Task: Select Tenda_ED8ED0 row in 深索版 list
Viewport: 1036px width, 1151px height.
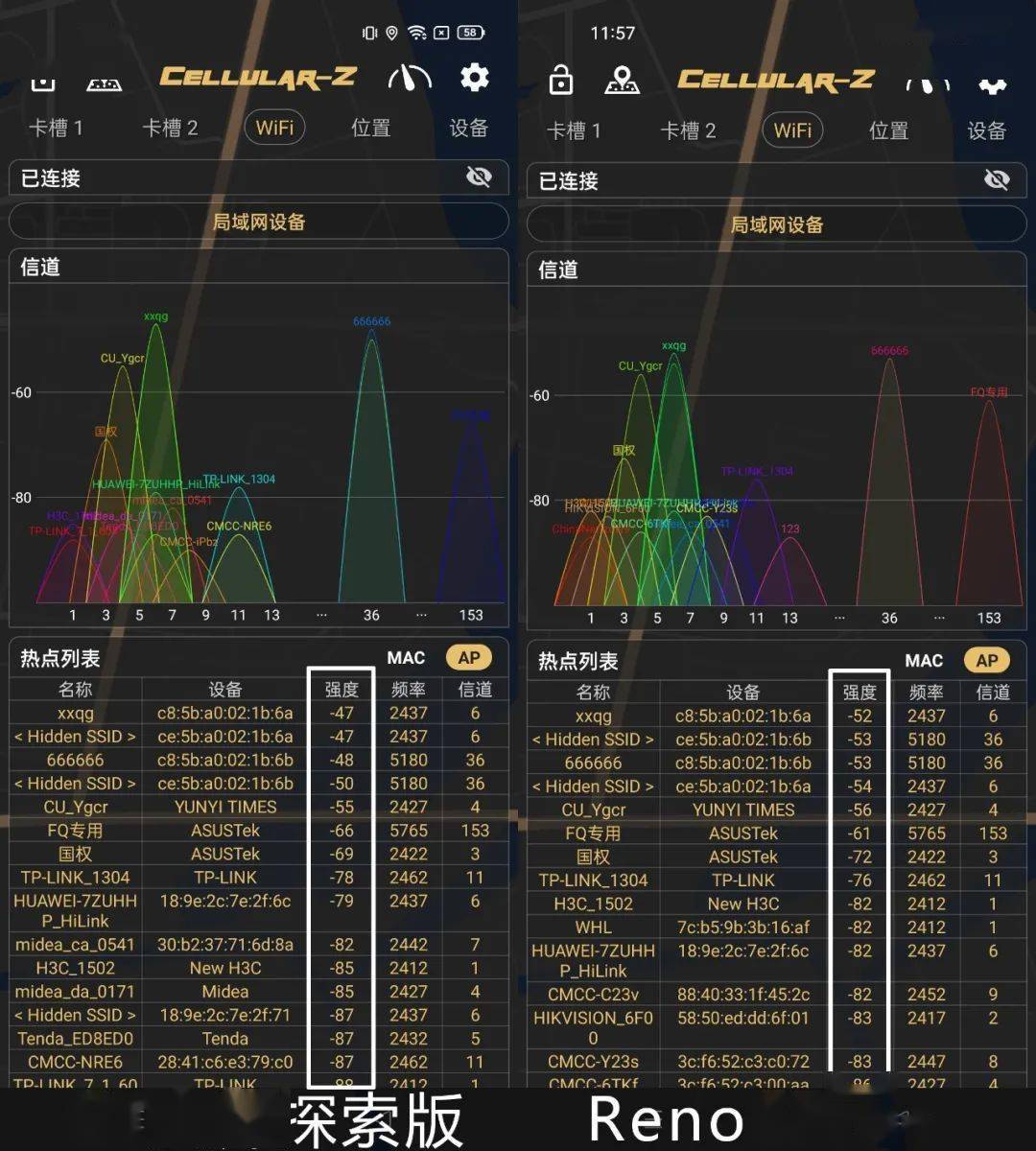Action: pyautogui.click(x=259, y=1038)
